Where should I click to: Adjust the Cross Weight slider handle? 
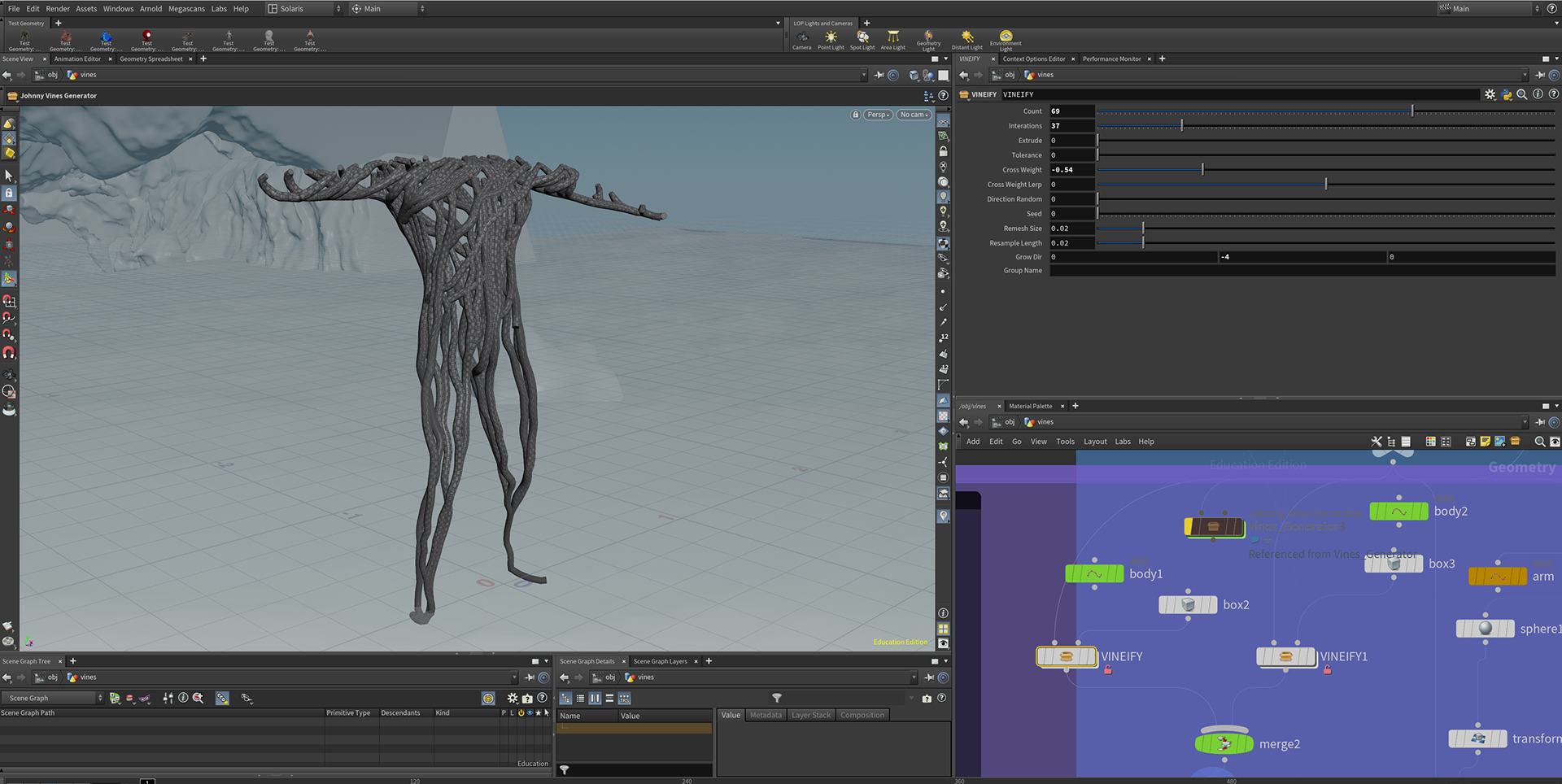tap(1202, 170)
